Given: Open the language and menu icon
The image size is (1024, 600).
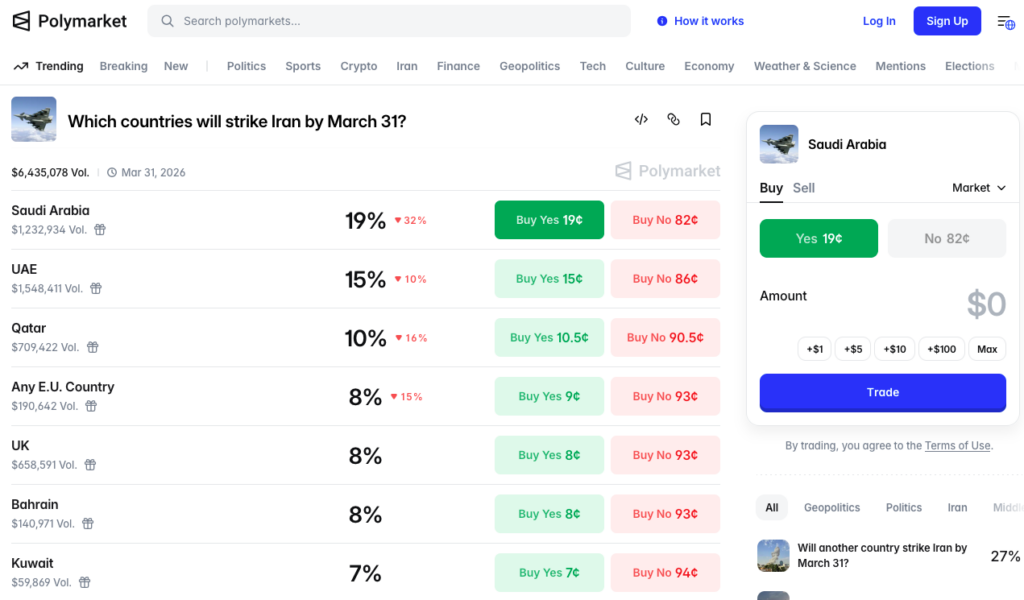Looking at the screenshot, I should pos(1005,22).
